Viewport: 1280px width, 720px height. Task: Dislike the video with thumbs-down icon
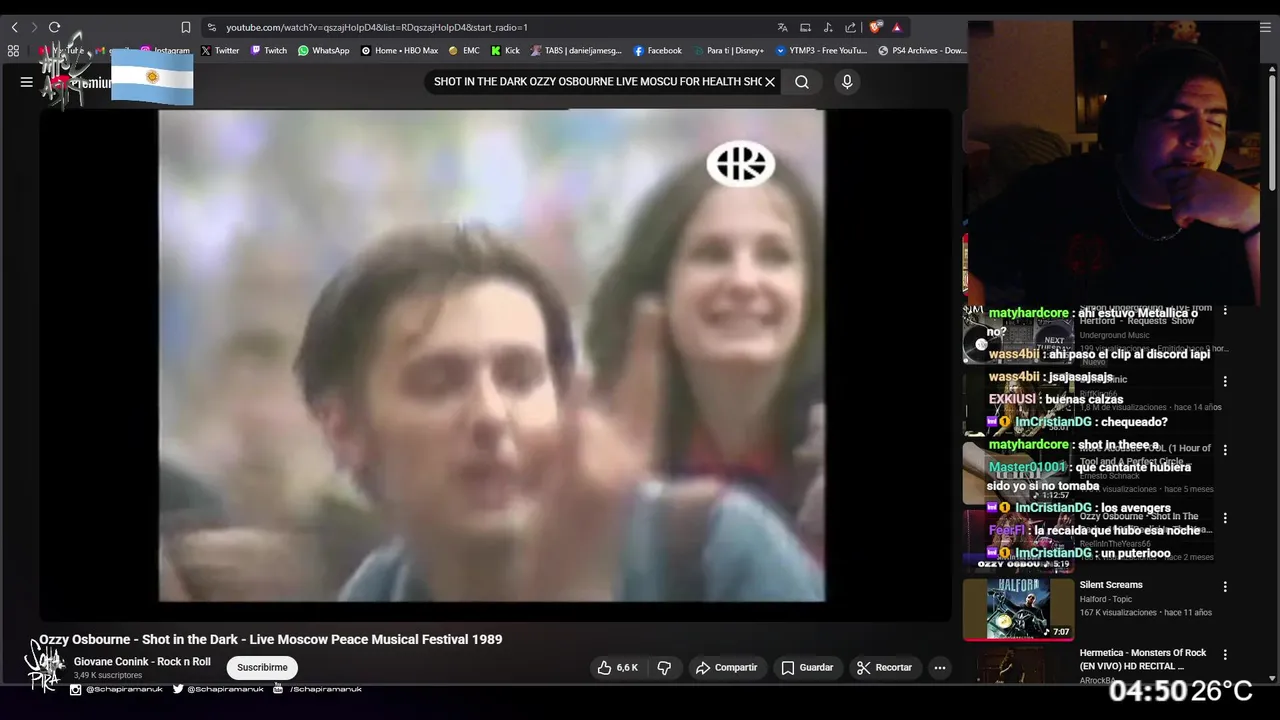[x=664, y=667]
